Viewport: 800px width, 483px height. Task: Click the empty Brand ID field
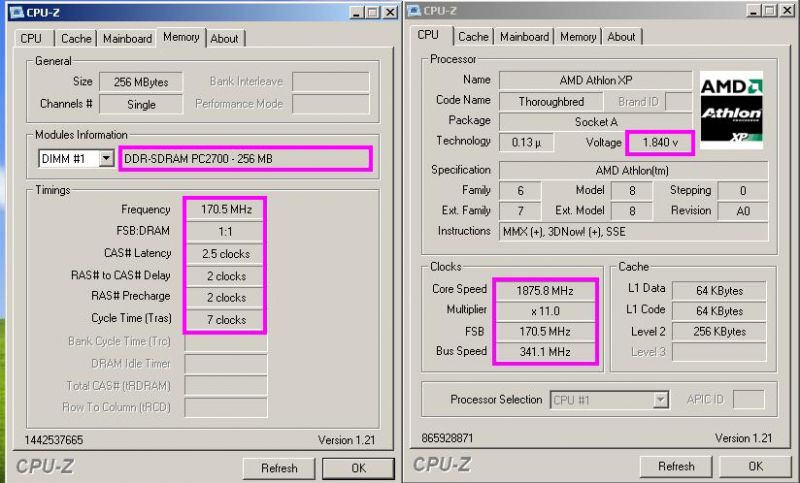679,101
